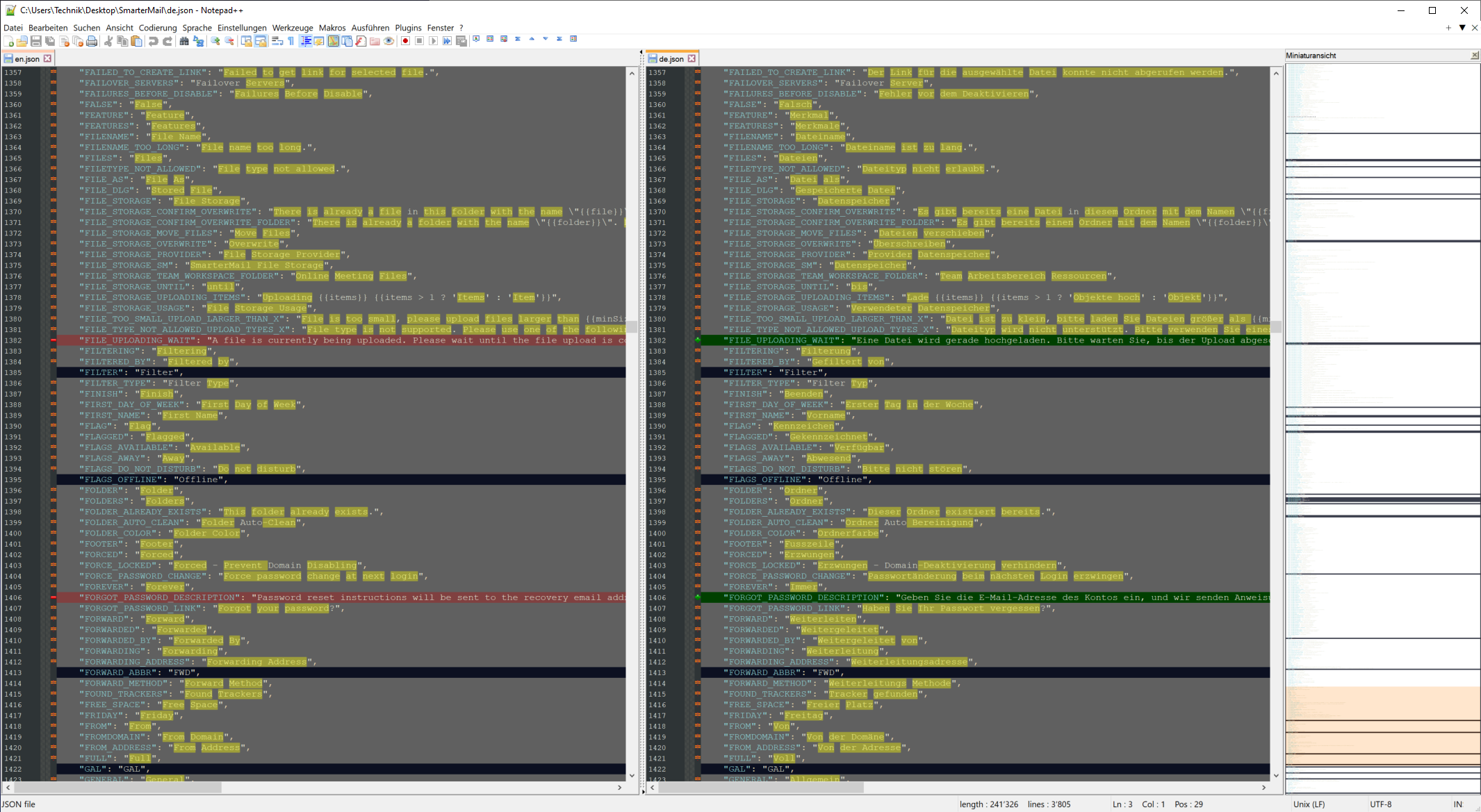Run the macro multiple times icon
The width and height of the screenshot is (1481, 812).
point(448,41)
